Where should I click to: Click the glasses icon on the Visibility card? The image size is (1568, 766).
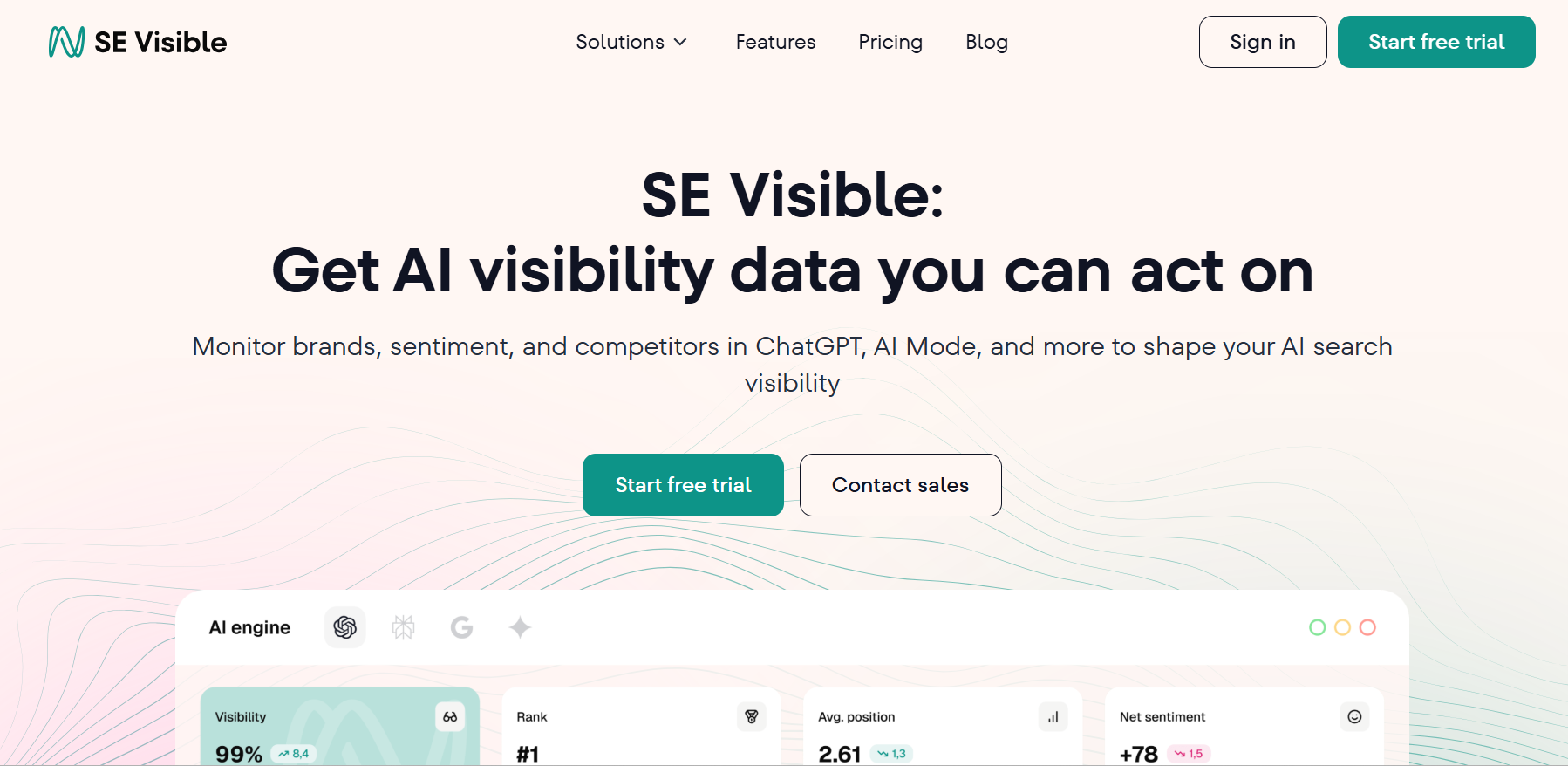pos(450,716)
